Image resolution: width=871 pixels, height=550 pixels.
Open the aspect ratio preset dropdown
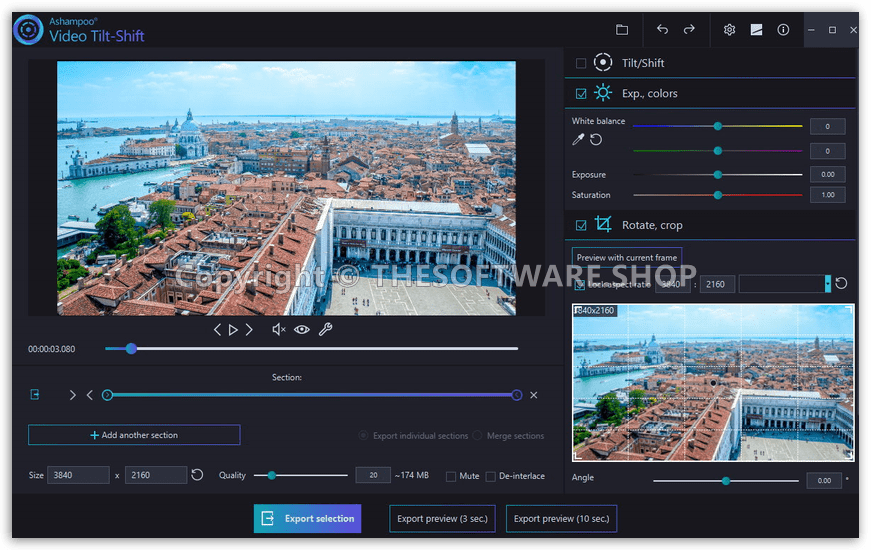[827, 284]
